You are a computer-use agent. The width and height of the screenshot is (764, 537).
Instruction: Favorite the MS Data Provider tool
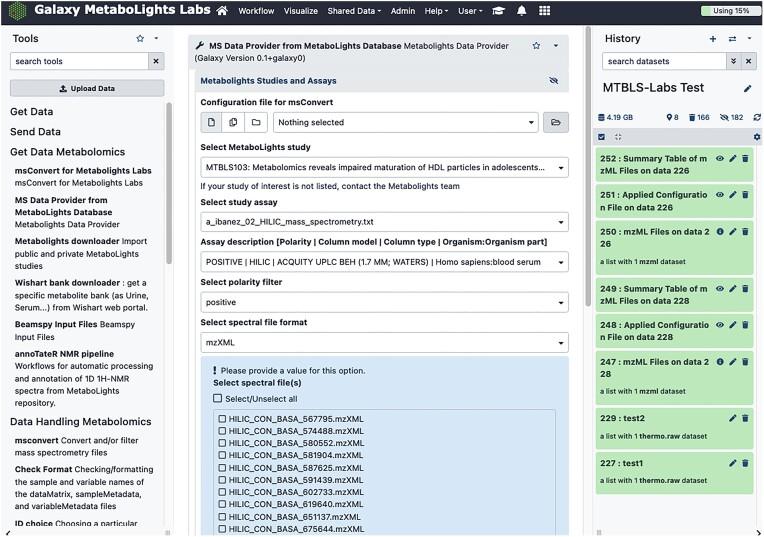pyautogui.click(x=537, y=46)
